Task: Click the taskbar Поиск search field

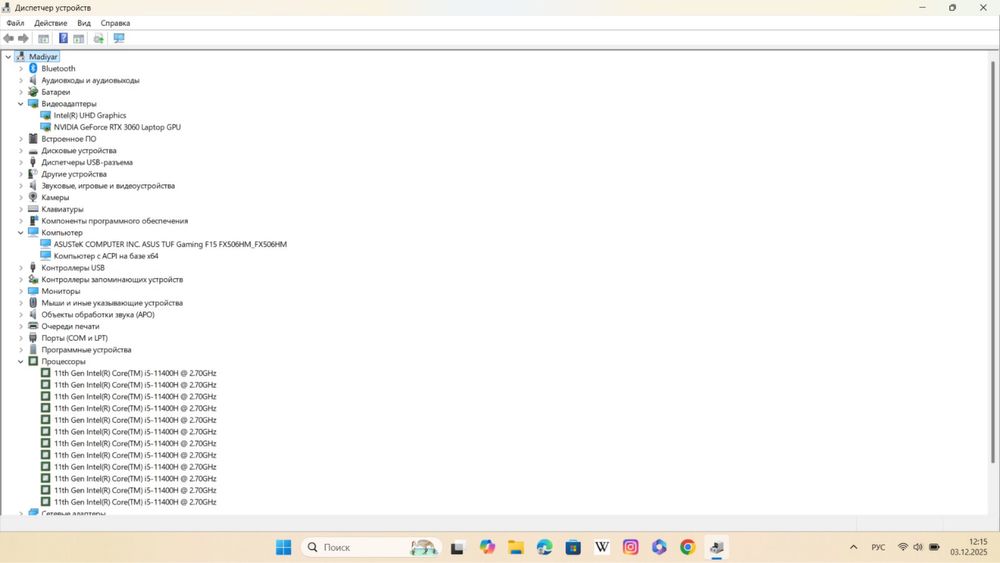Action: tap(371, 547)
